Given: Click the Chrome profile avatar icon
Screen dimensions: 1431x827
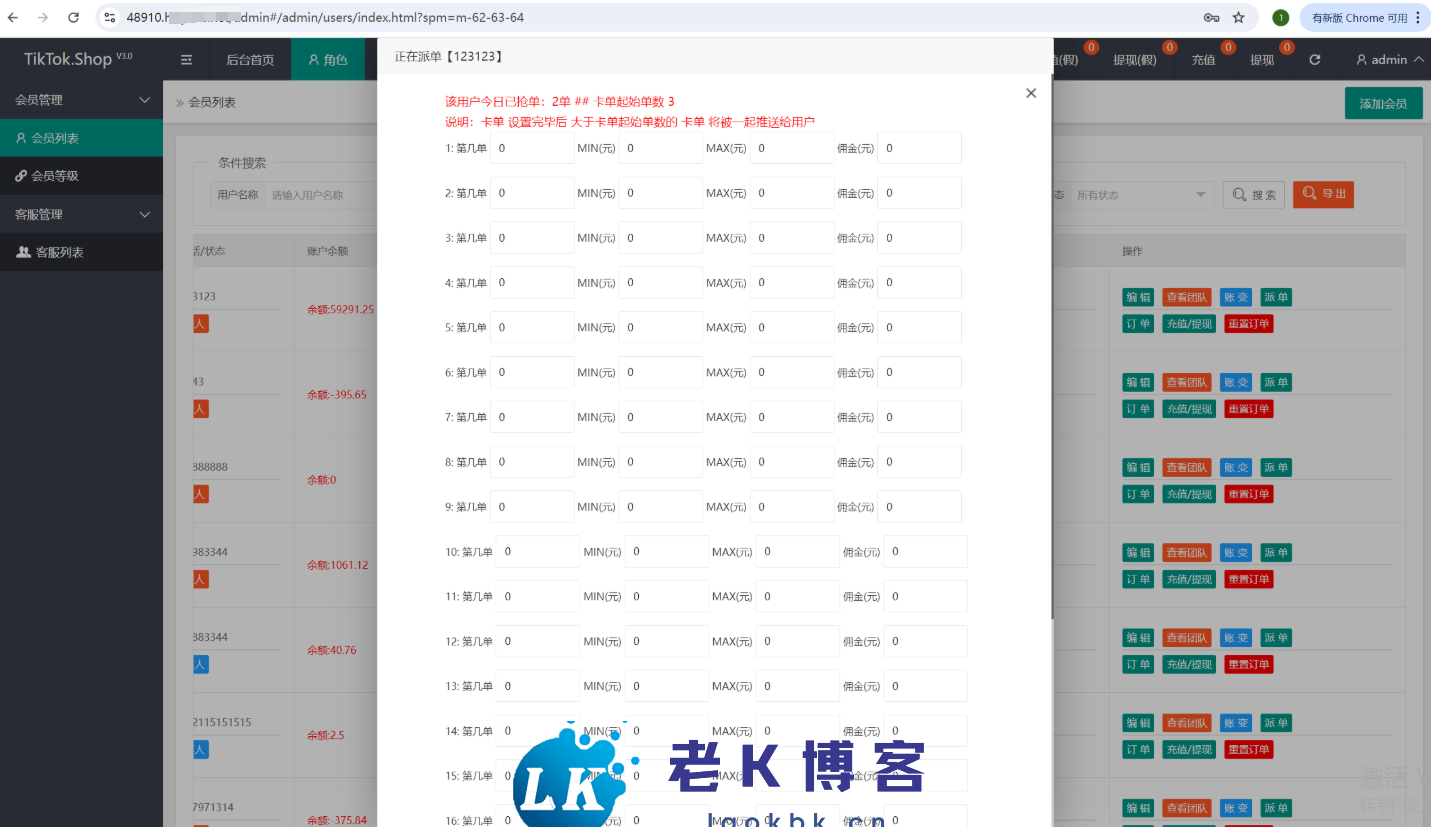Looking at the screenshot, I should (x=1280, y=18).
